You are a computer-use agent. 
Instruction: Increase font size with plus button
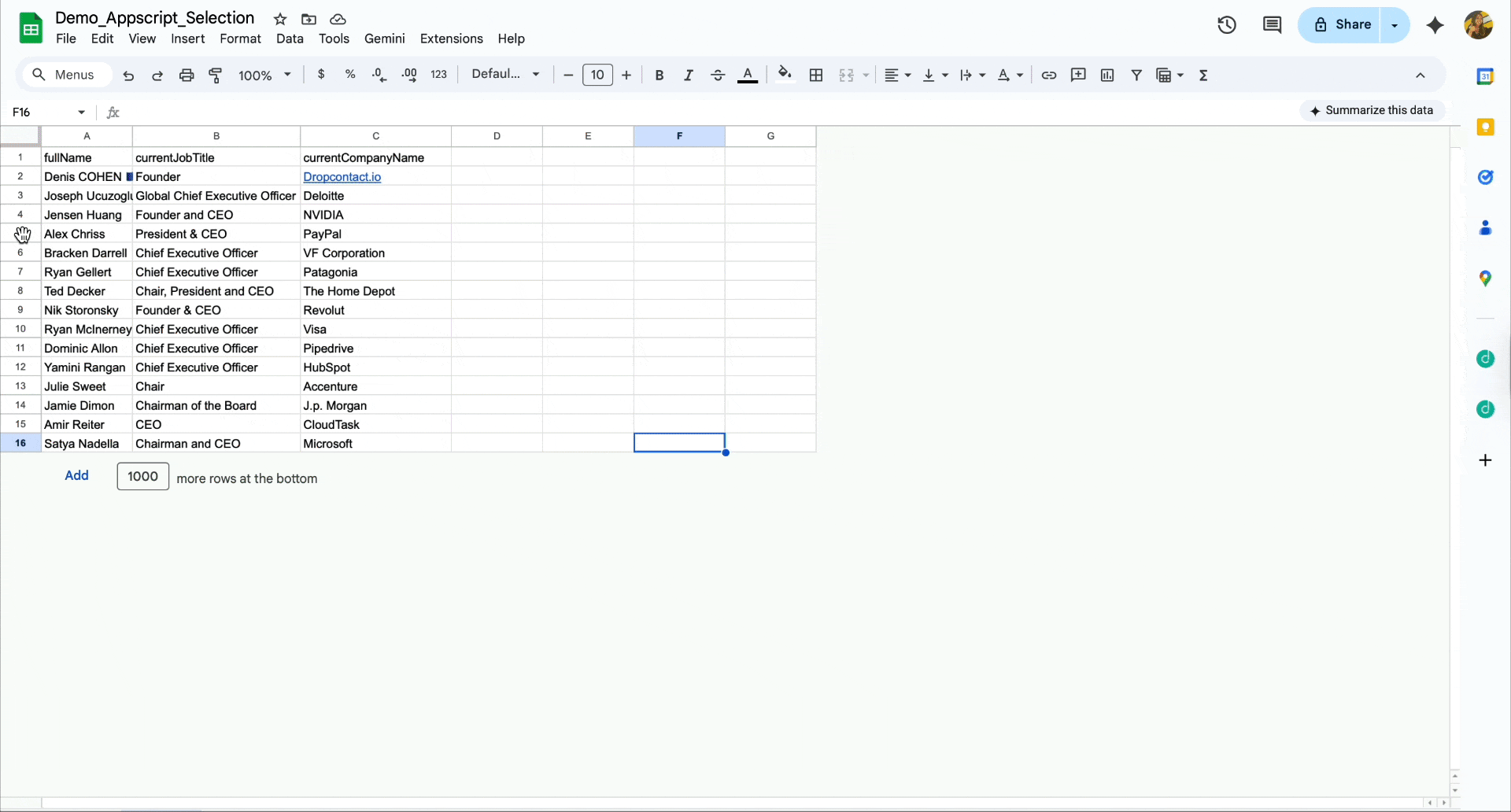pos(626,76)
